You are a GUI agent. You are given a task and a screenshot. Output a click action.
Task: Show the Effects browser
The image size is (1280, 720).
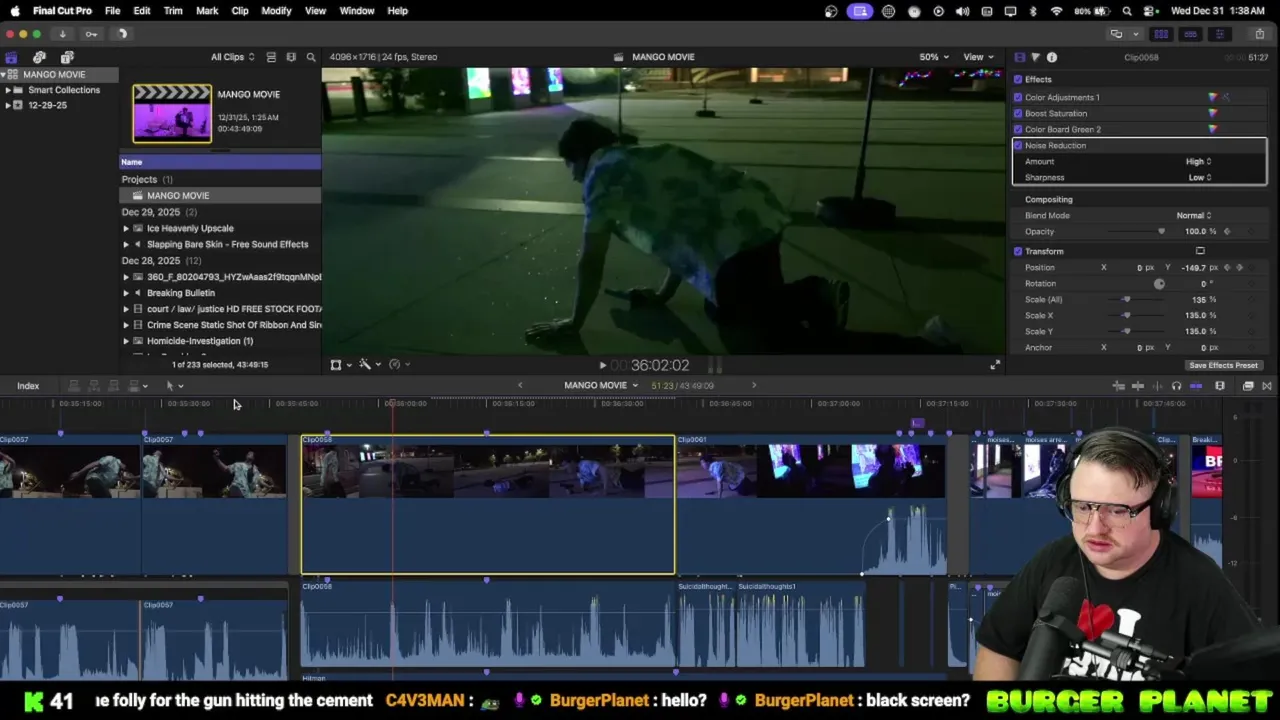(1248, 386)
